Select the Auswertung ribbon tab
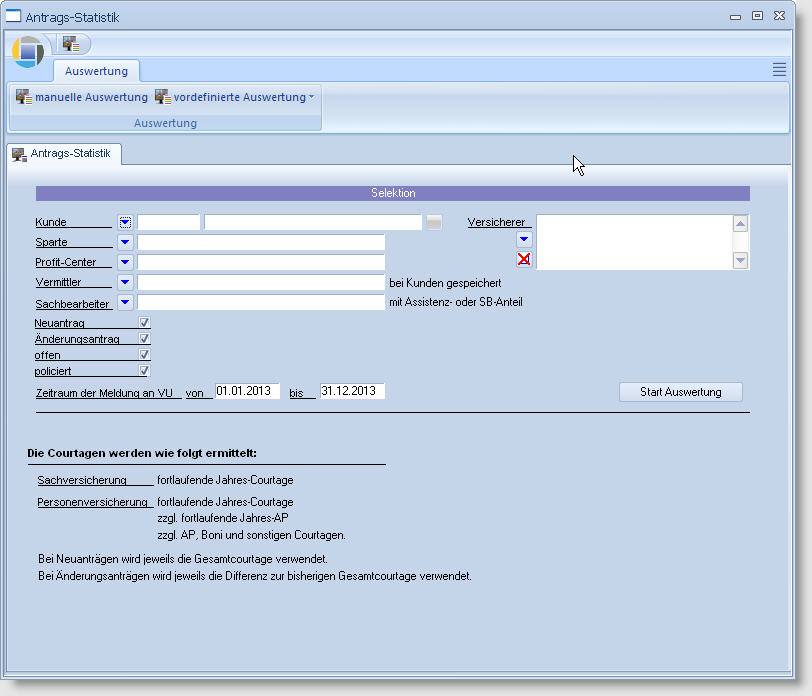 96,71
